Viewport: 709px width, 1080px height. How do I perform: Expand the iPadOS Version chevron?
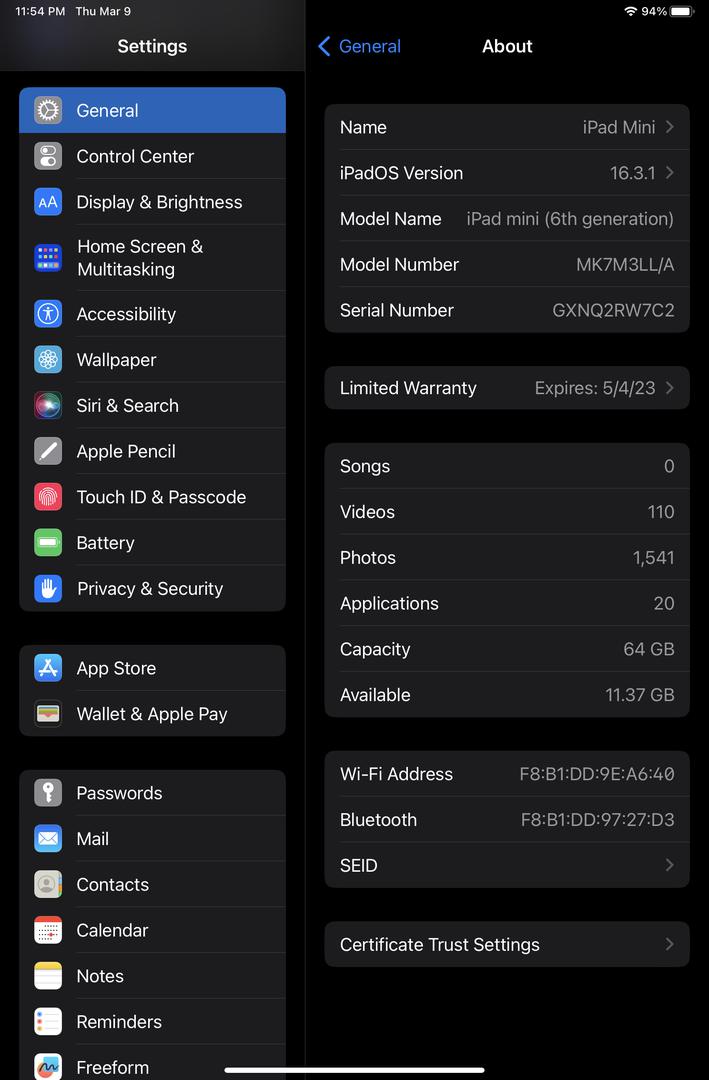(669, 173)
